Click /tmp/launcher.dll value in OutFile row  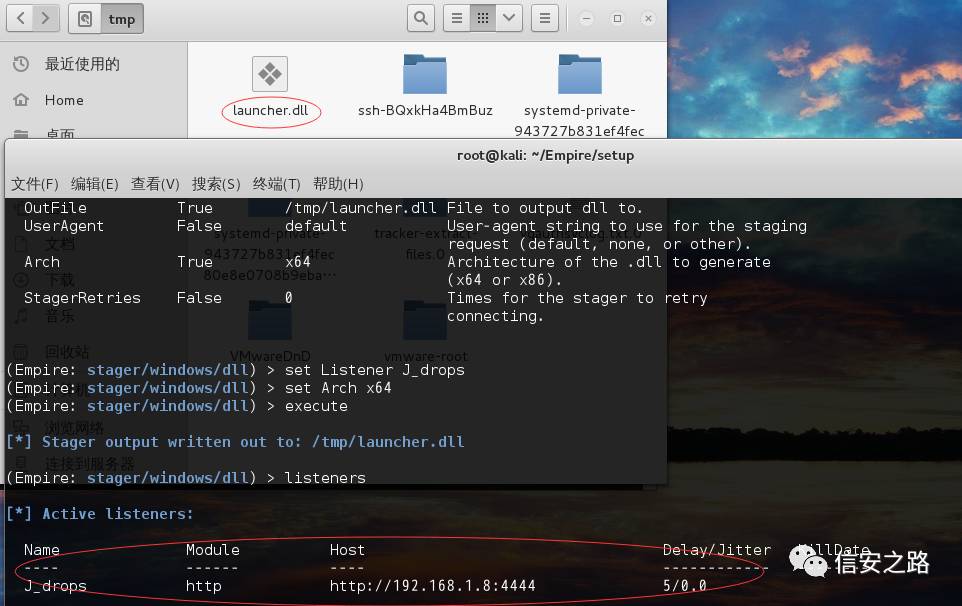tap(361, 208)
